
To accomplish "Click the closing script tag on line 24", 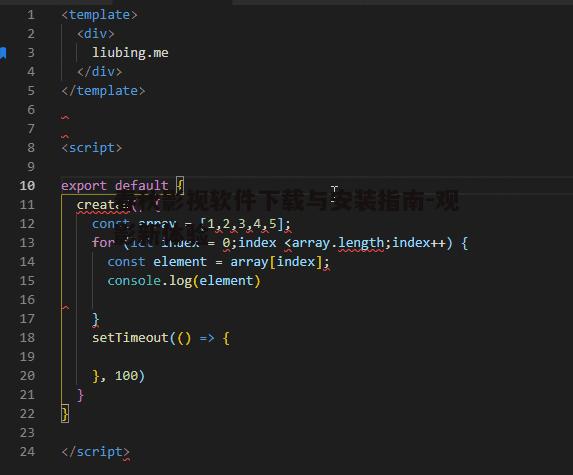I will [95, 452].
